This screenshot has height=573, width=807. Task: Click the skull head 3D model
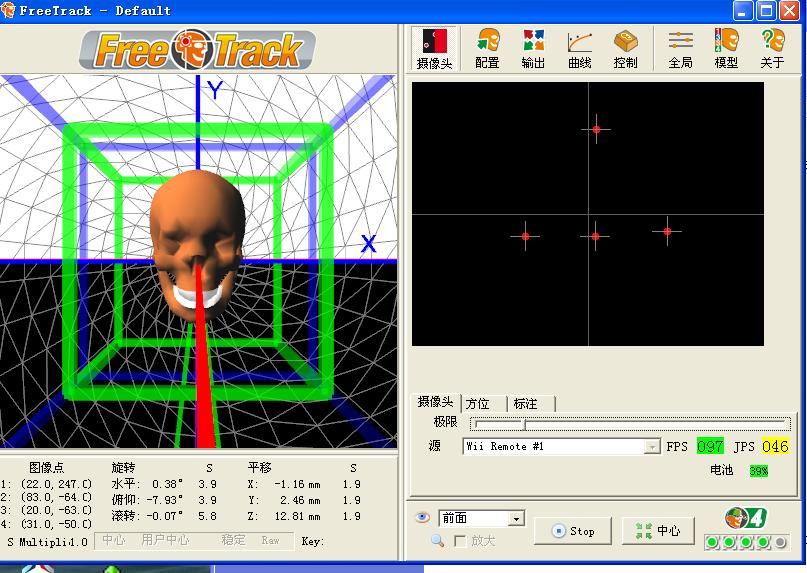tap(198, 245)
